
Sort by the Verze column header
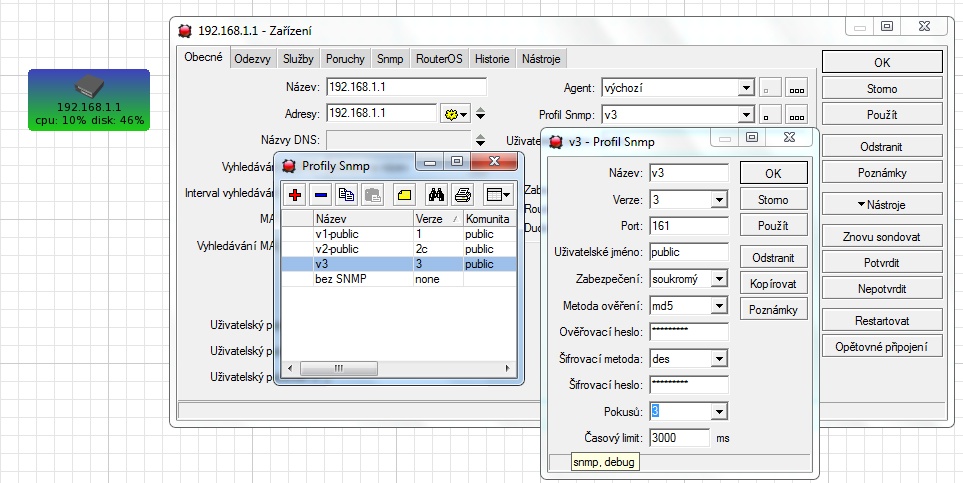click(438, 219)
